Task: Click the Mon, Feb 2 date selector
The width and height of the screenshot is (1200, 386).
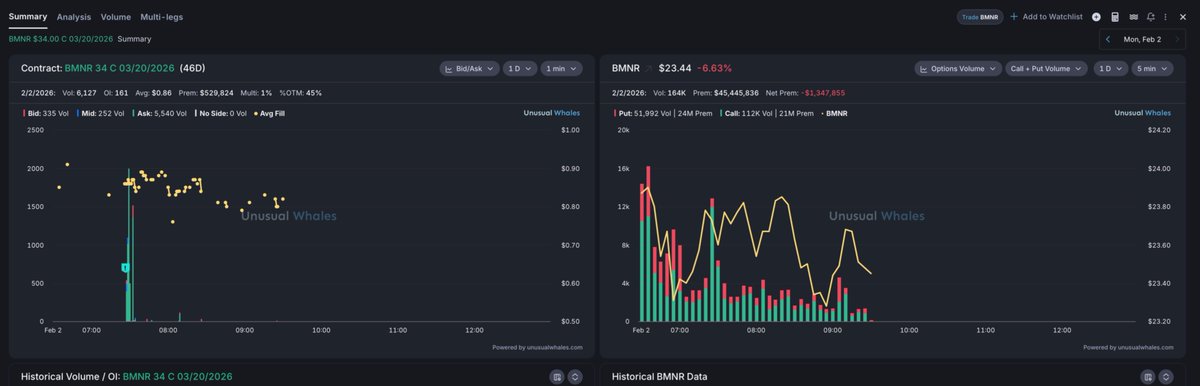Action: 1142,39
